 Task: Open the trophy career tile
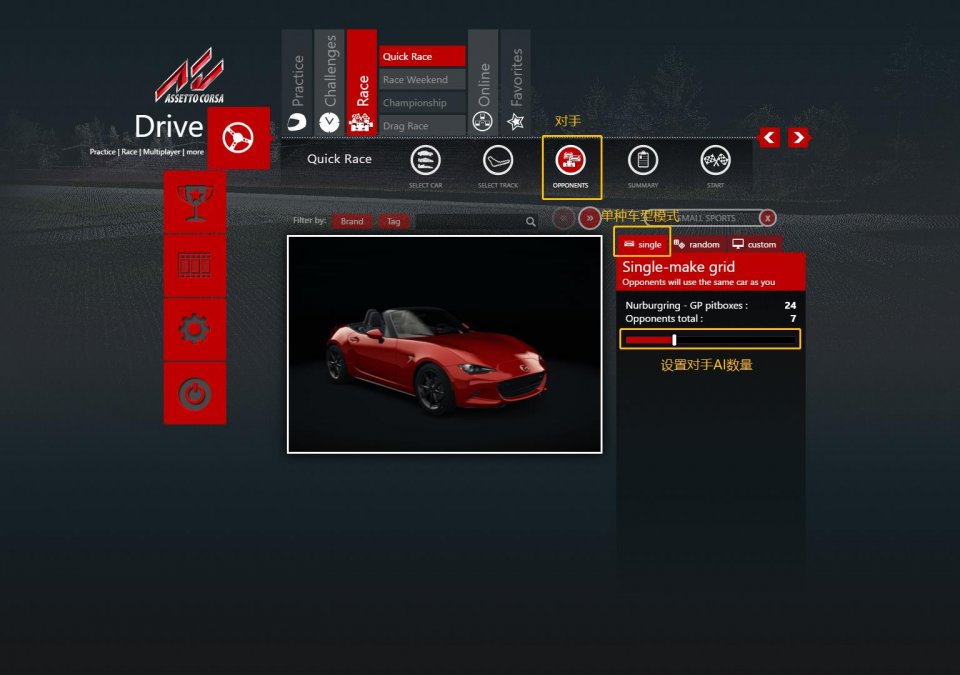click(x=195, y=203)
